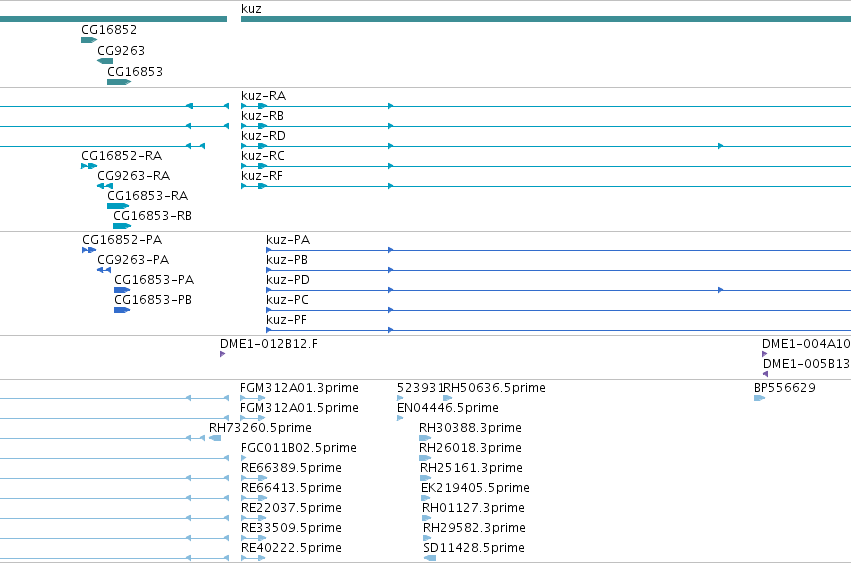The width and height of the screenshot is (851, 563).
Task: Click the EK219405.5prime EST label
Action: tap(475, 488)
